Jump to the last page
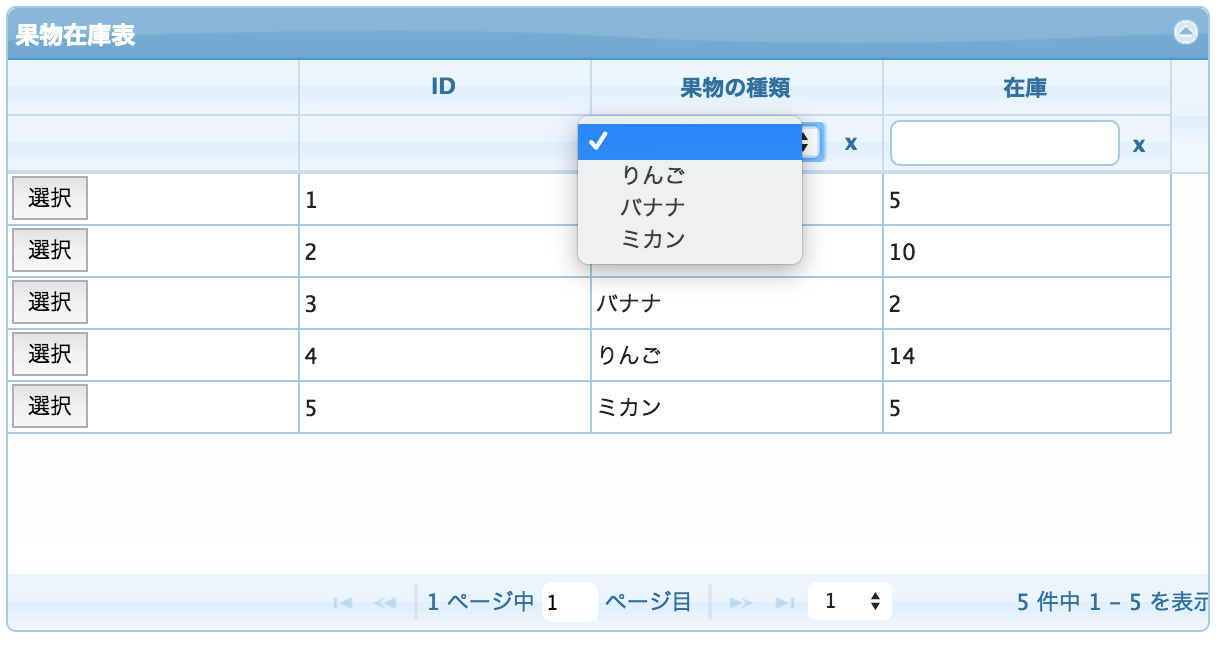This screenshot has height=658, width=1230. [x=784, y=601]
